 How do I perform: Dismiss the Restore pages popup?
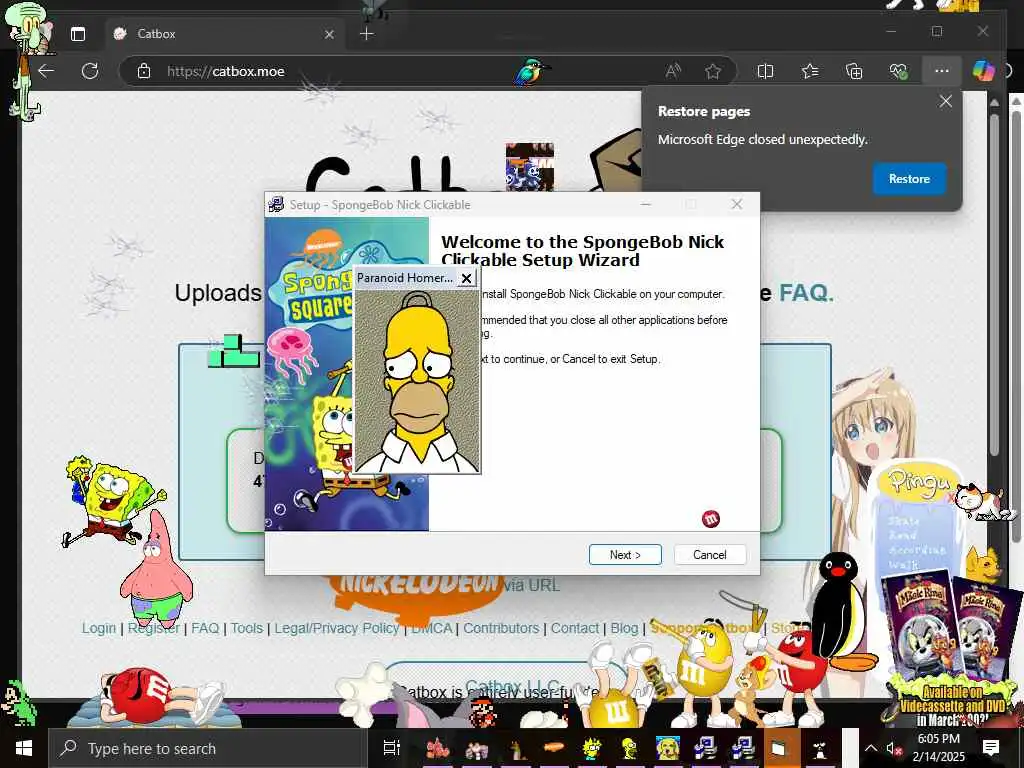click(x=945, y=101)
